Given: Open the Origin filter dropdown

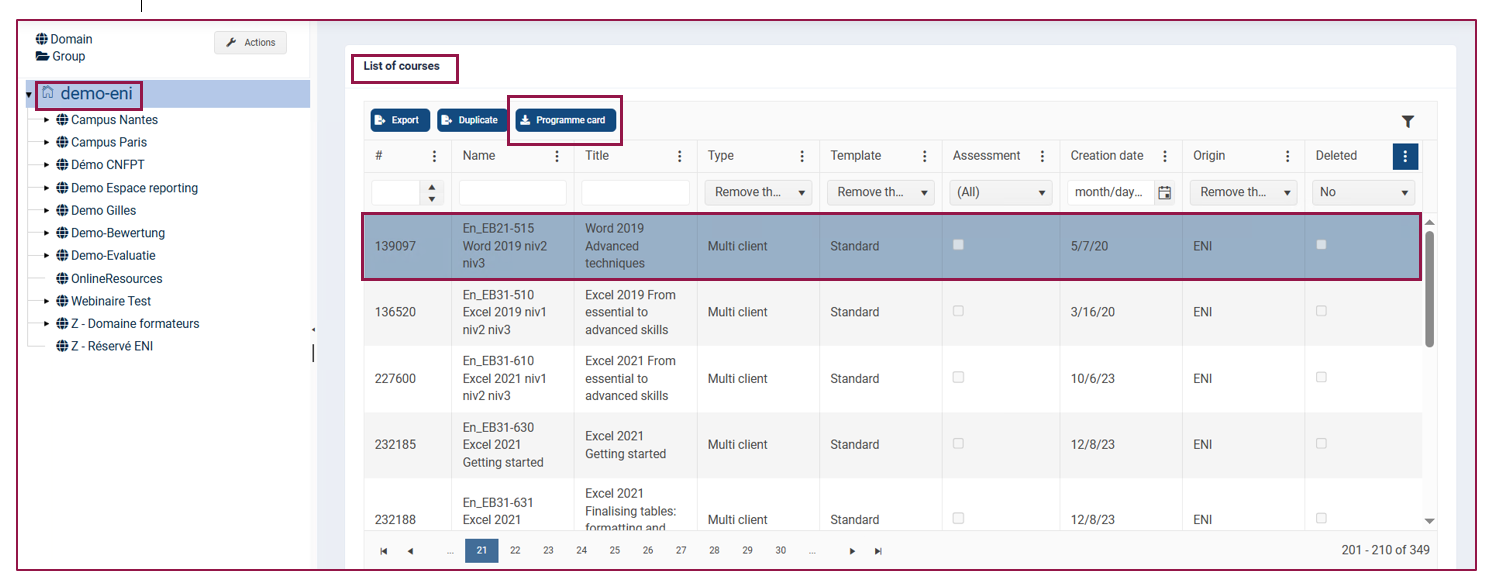Looking at the screenshot, I should coord(1243,192).
